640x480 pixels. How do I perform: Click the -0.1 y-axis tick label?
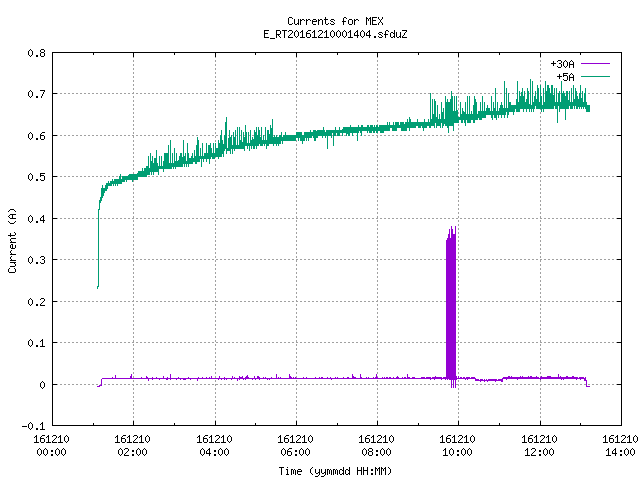(33, 426)
